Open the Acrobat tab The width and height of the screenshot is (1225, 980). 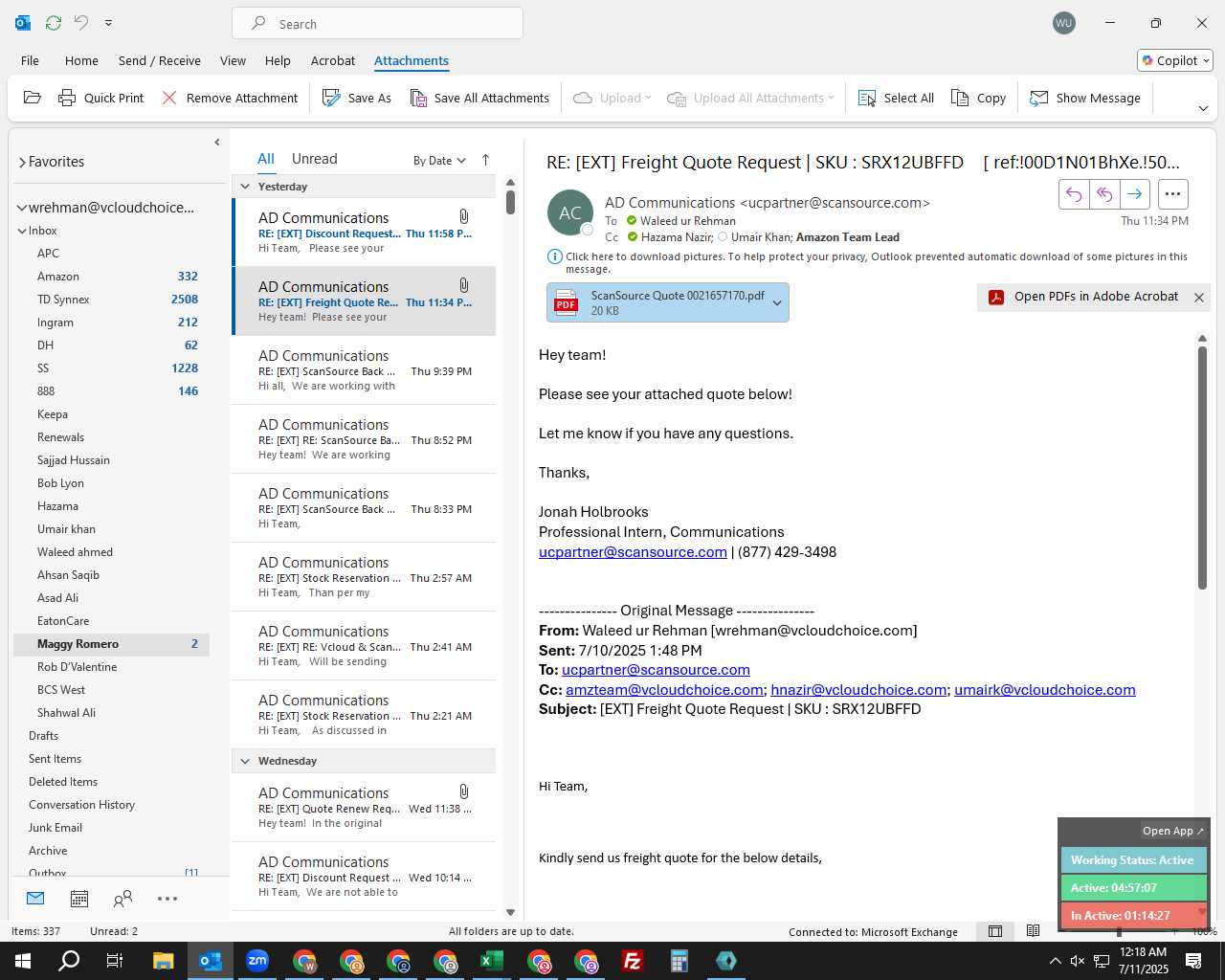tap(333, 60)
